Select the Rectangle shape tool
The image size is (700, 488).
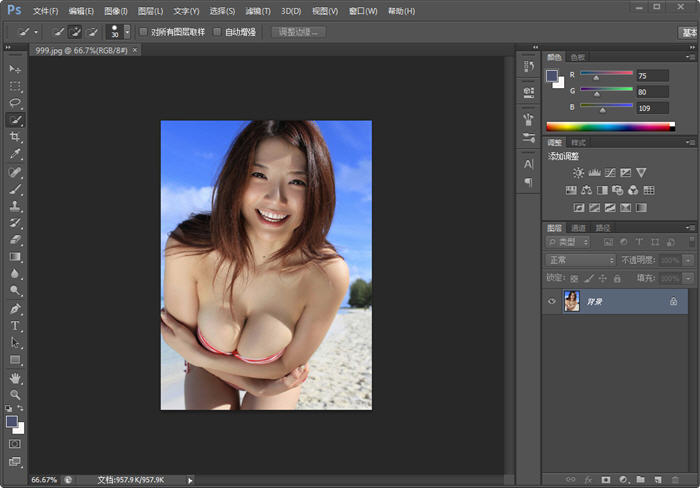pos(15,360)
